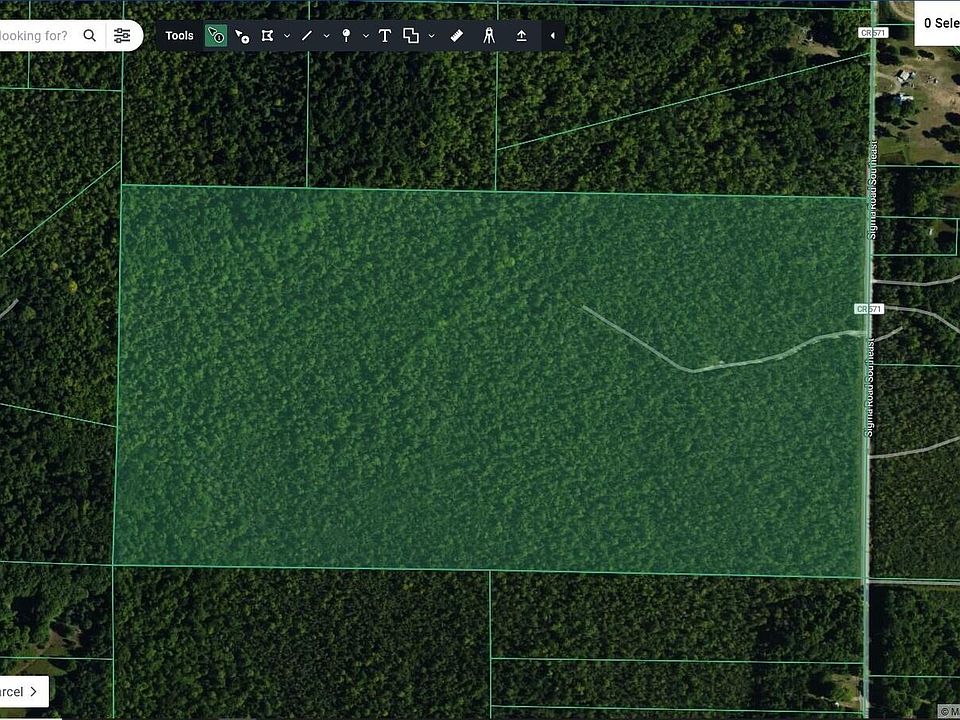
Task: Expand the line tool dropdown arrow
Action: pyautogui.click(x=326, y=36)
